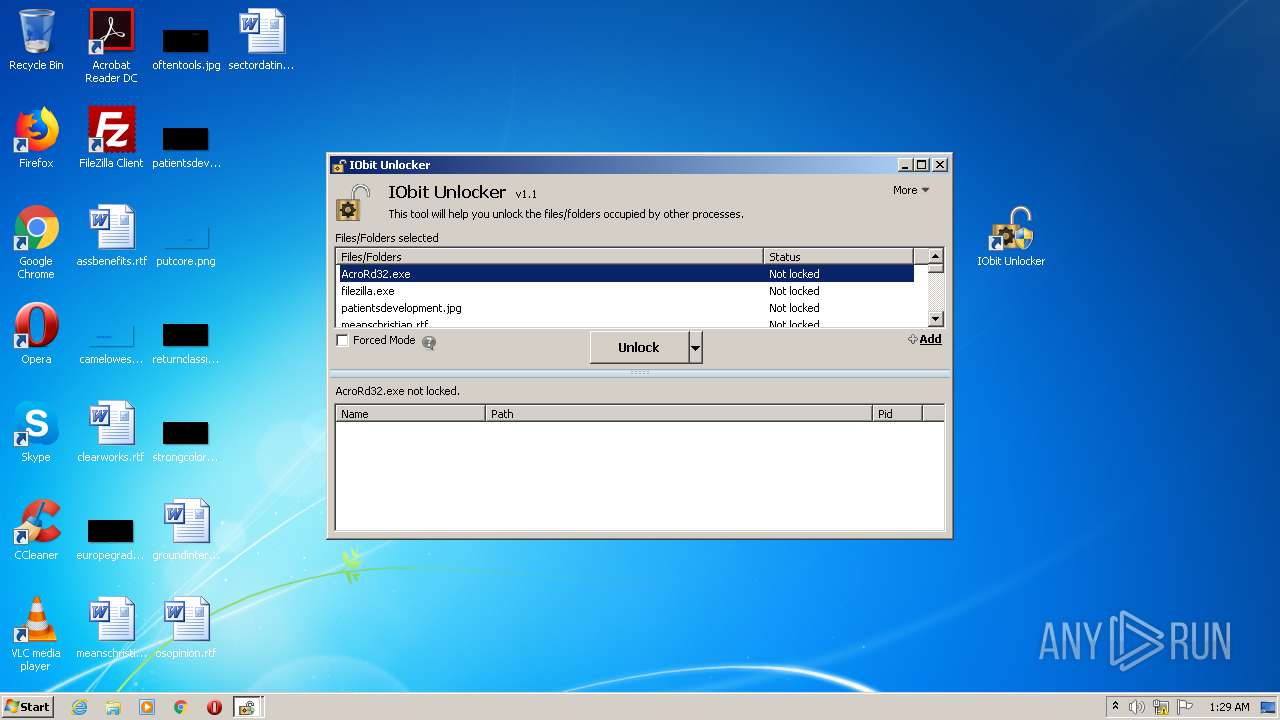Enable the Forced Mode checkbox
Image resolution: width=1280 pixels, height=720 pixels.
tap(343, 341)
